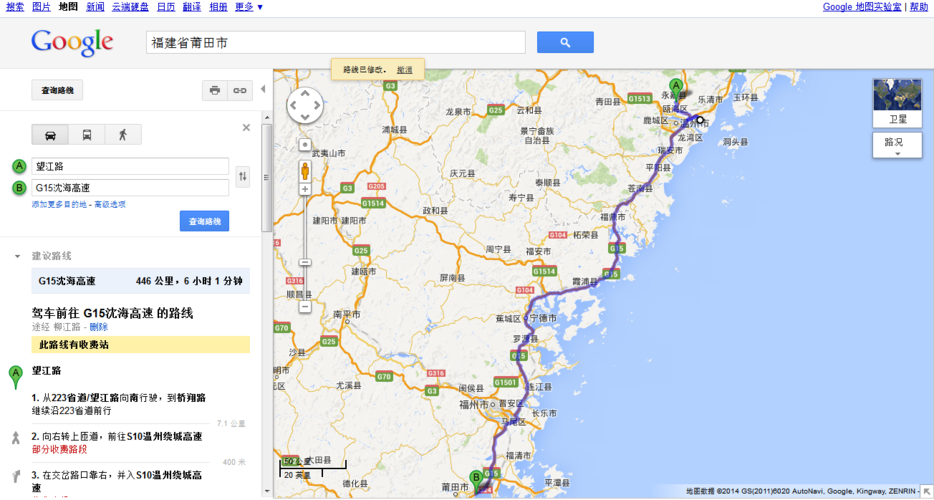This screenshot has height=500, width=934.
Task: Undo route change via 撤消 link
Action: coord(404,69)
